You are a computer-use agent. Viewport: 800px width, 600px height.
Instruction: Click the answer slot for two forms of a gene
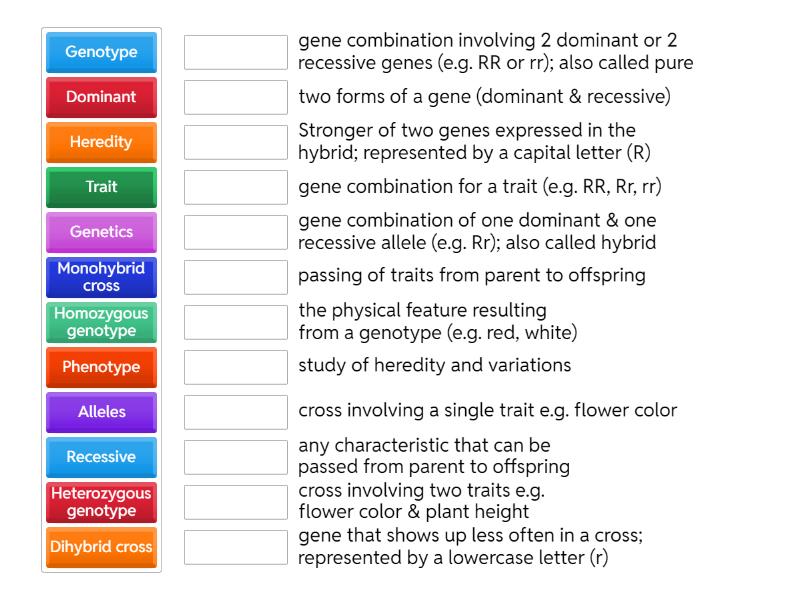coord(235,97)
